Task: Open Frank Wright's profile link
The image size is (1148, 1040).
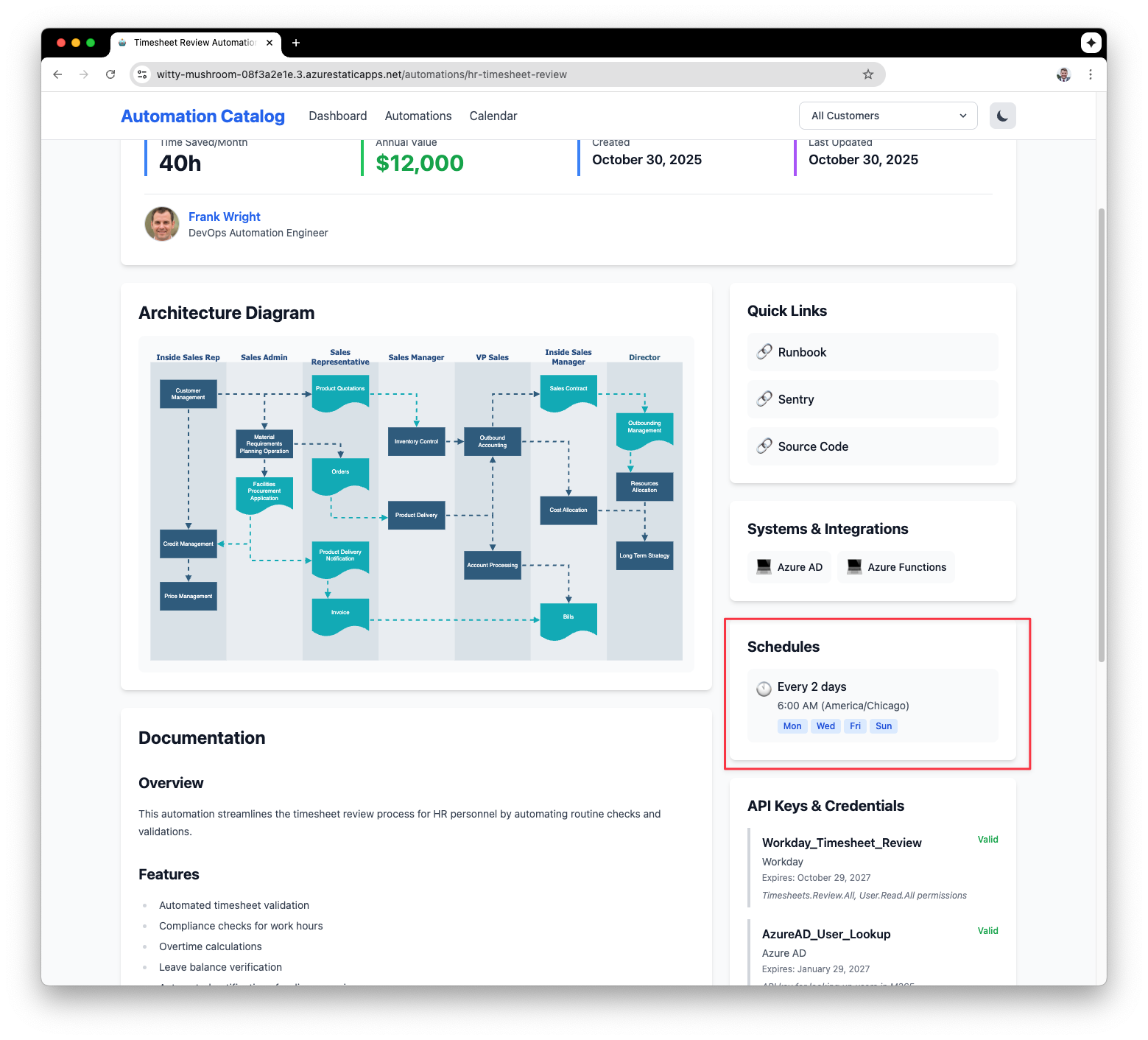Action: point(224,217)
